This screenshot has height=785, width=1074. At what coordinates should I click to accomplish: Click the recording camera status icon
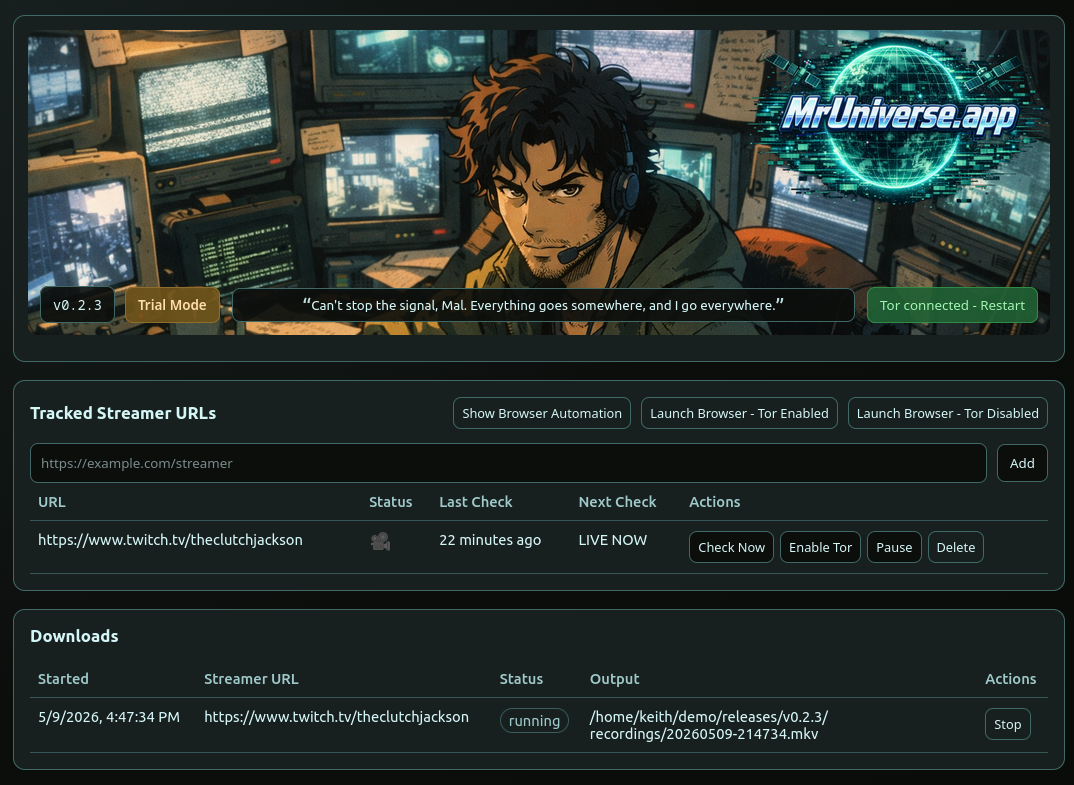click(380, 541)
